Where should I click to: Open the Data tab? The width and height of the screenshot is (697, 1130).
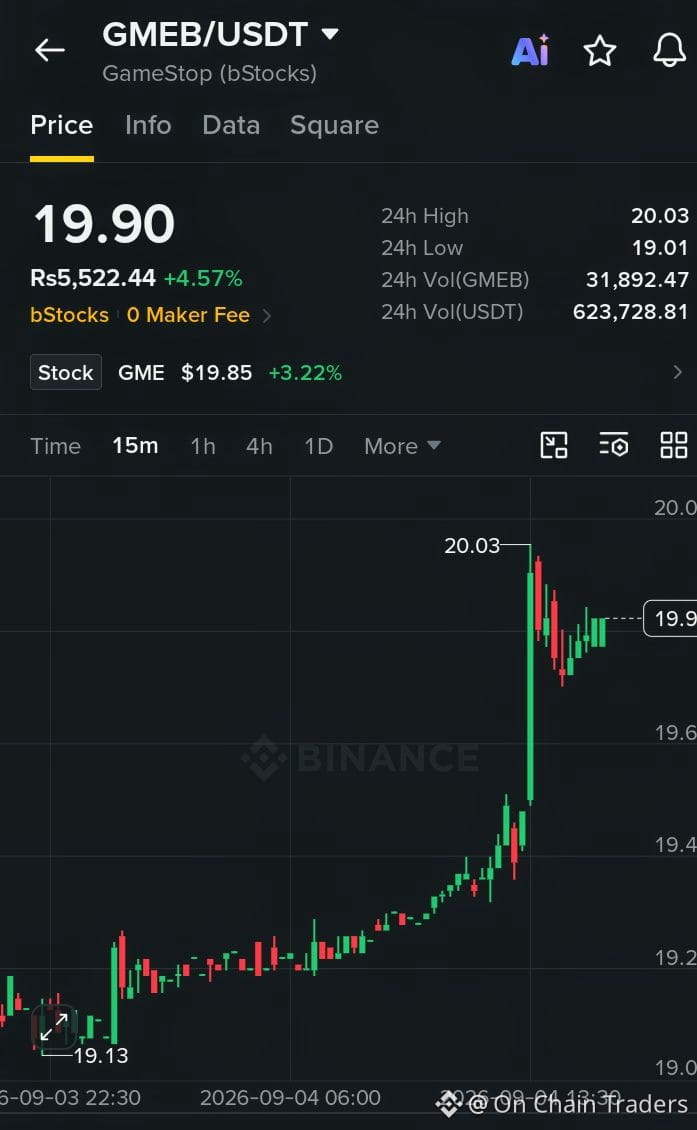tap(231, 125)
